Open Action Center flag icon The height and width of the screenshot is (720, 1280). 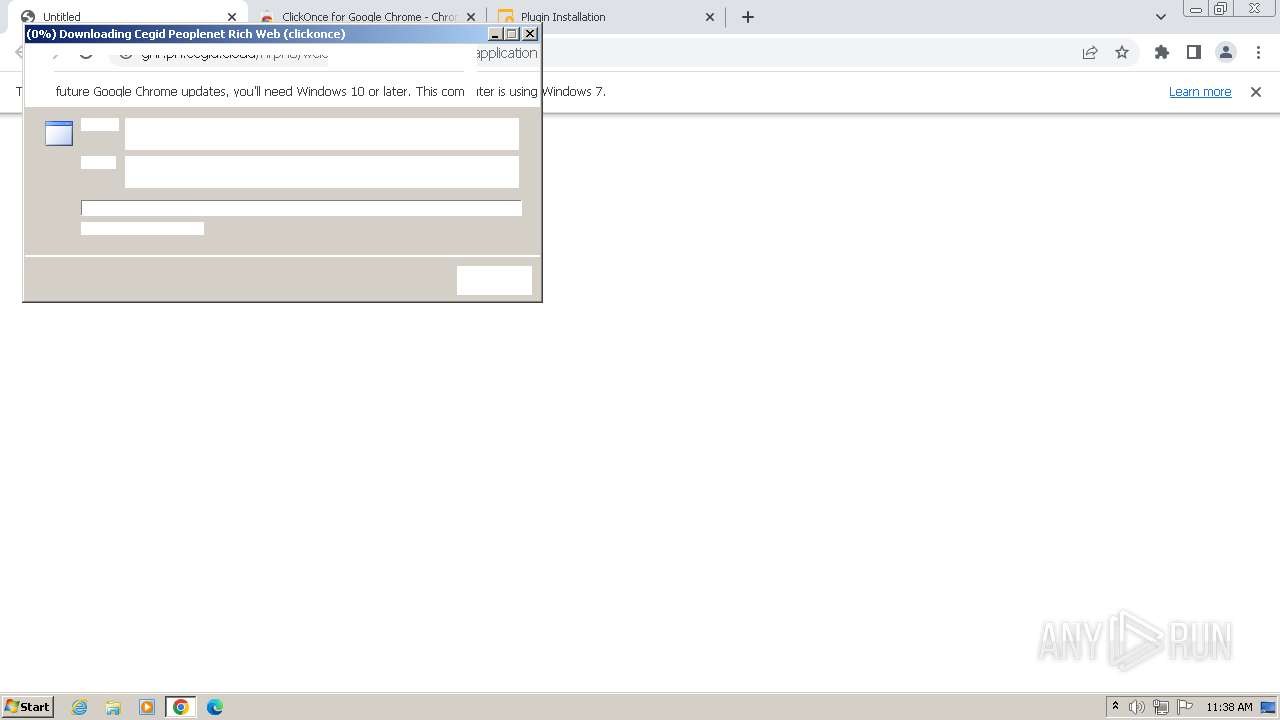tap(1185, 707)
